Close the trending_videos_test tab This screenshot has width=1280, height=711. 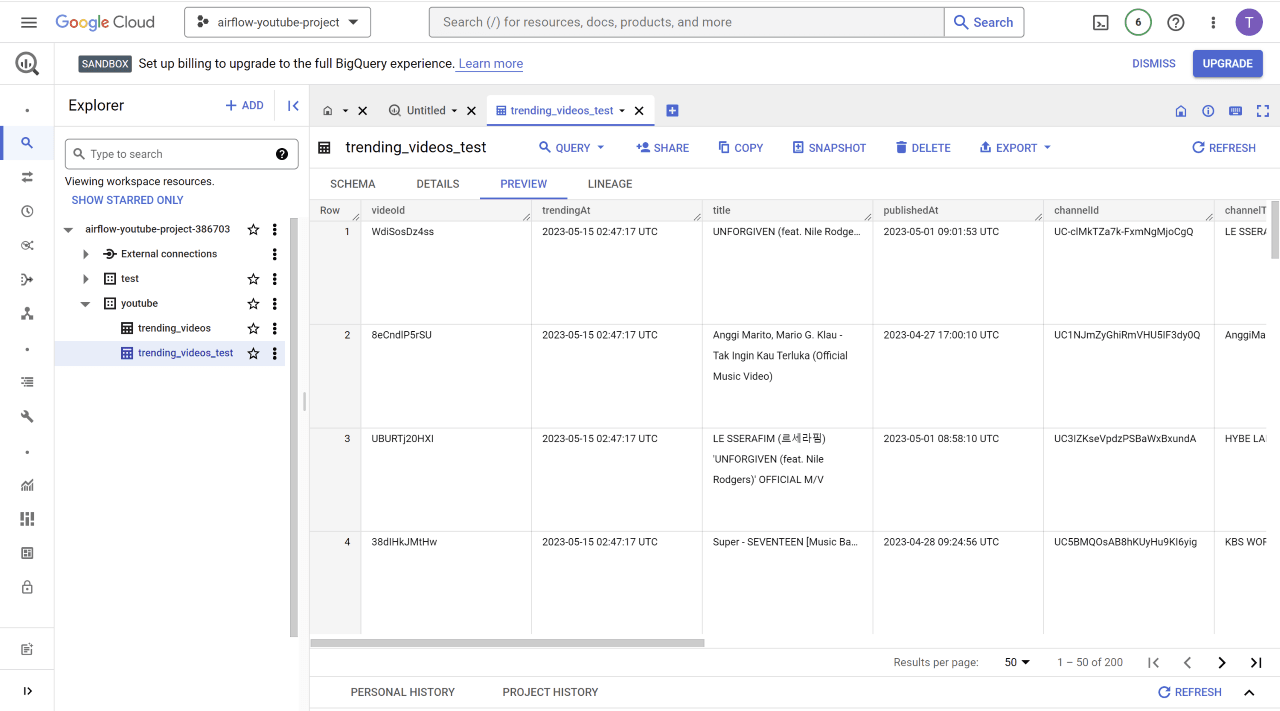[640, 111]
